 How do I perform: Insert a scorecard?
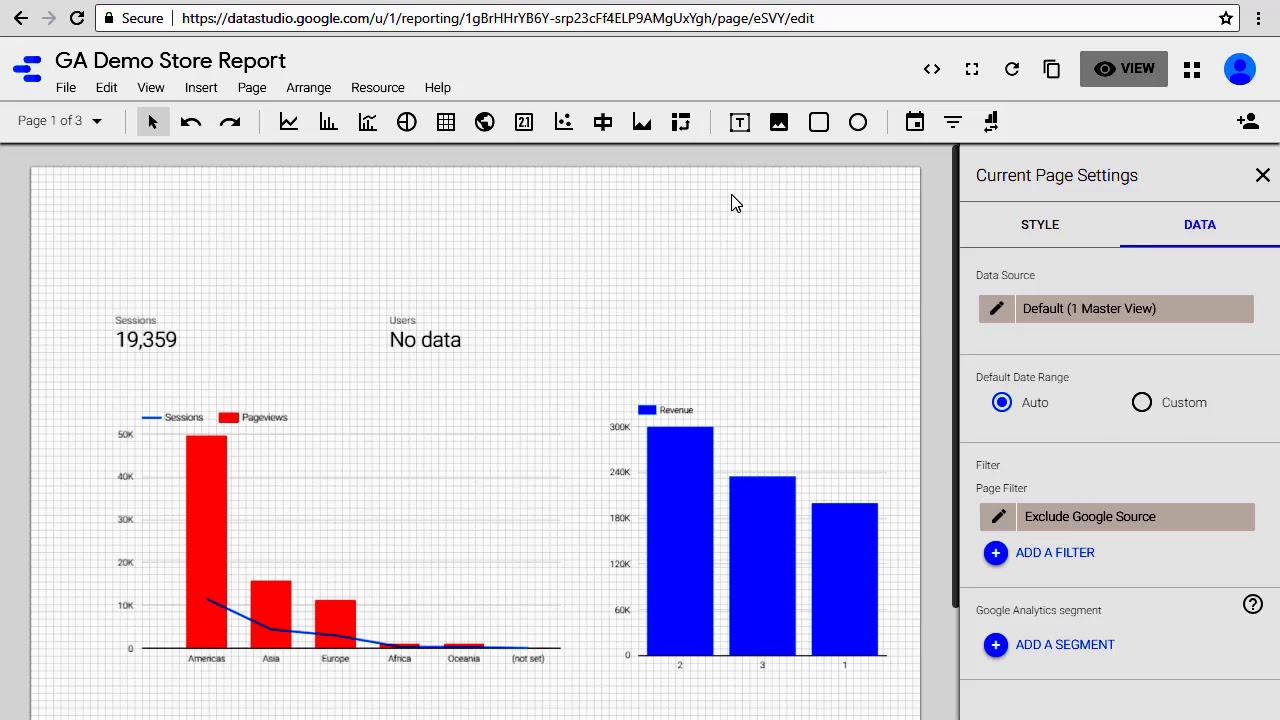tap(524, 122)
